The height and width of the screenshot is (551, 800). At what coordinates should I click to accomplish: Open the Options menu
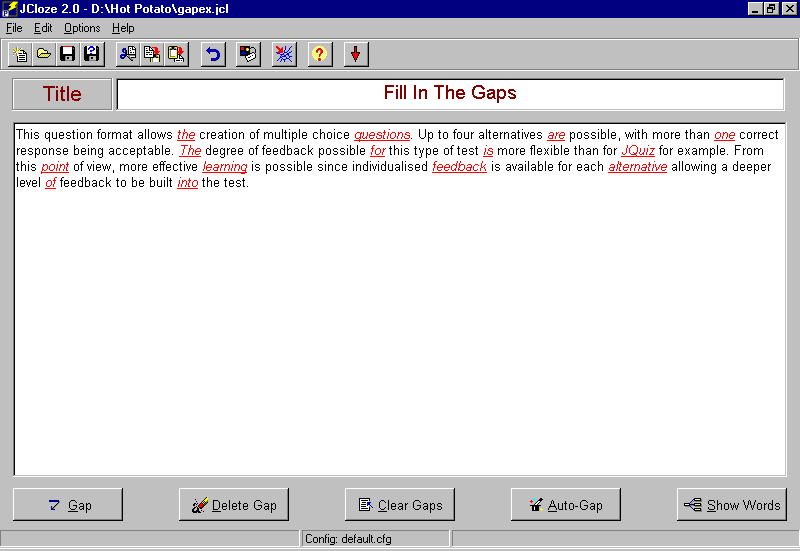tap(82, 28)
